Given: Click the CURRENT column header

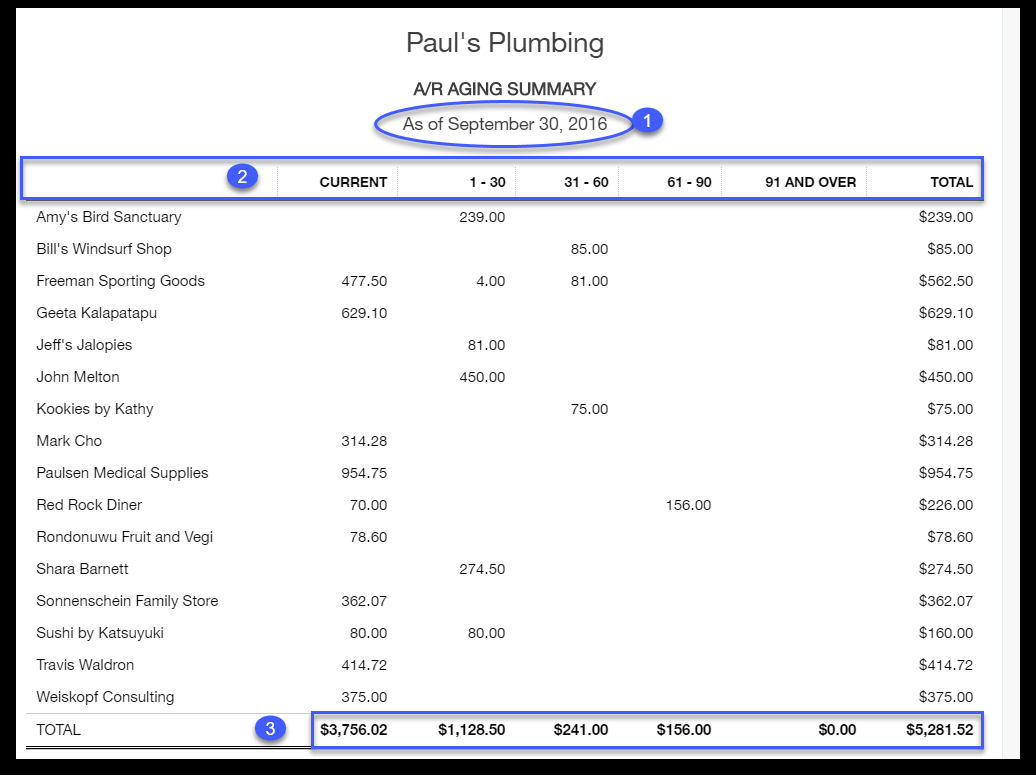Looking at the screenshot, I should coord(352,182).
